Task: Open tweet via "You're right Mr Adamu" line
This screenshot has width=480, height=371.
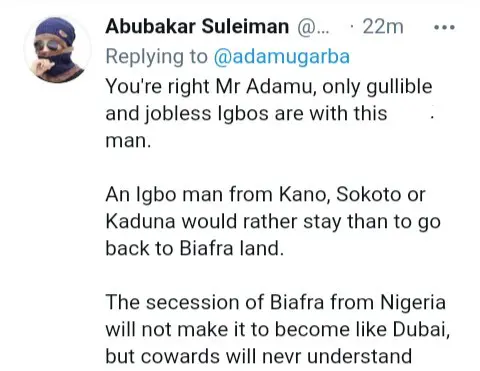Action: click(x=269, y=87)
